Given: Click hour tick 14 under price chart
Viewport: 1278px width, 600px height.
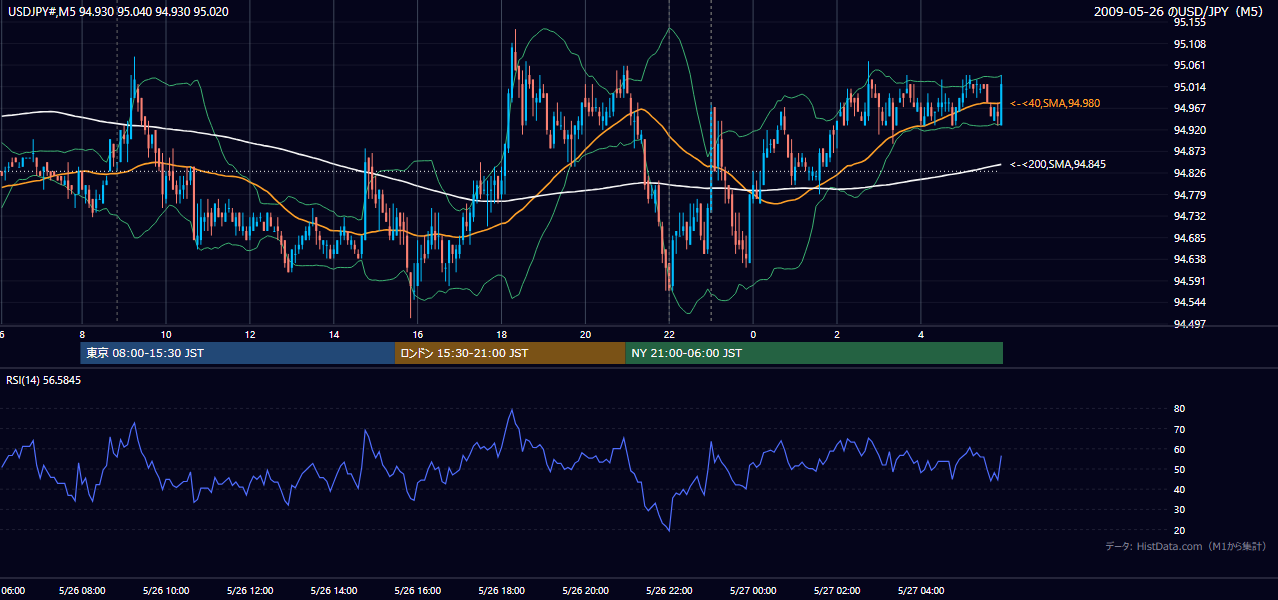Looking at the screenshot, I should 334,335.
